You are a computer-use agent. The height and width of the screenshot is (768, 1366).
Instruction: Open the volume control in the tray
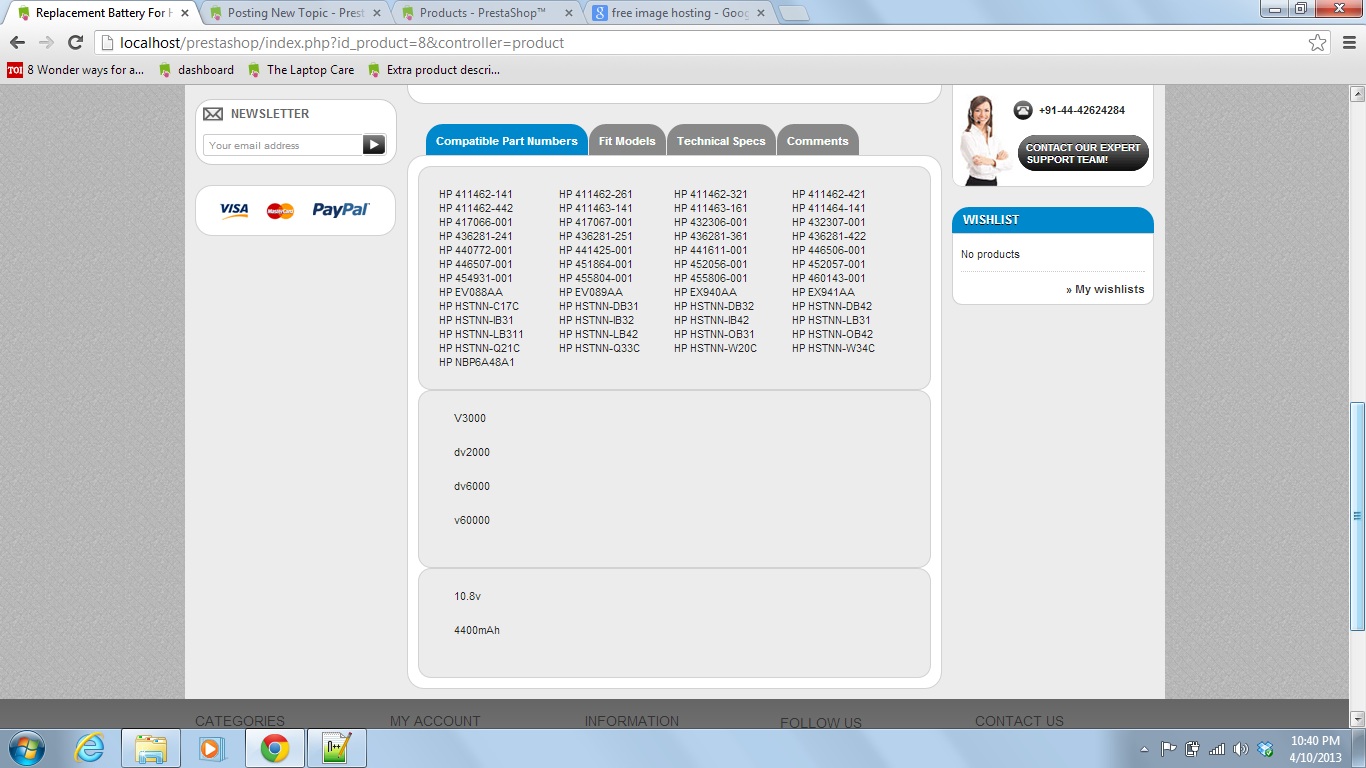(1241, 749)
